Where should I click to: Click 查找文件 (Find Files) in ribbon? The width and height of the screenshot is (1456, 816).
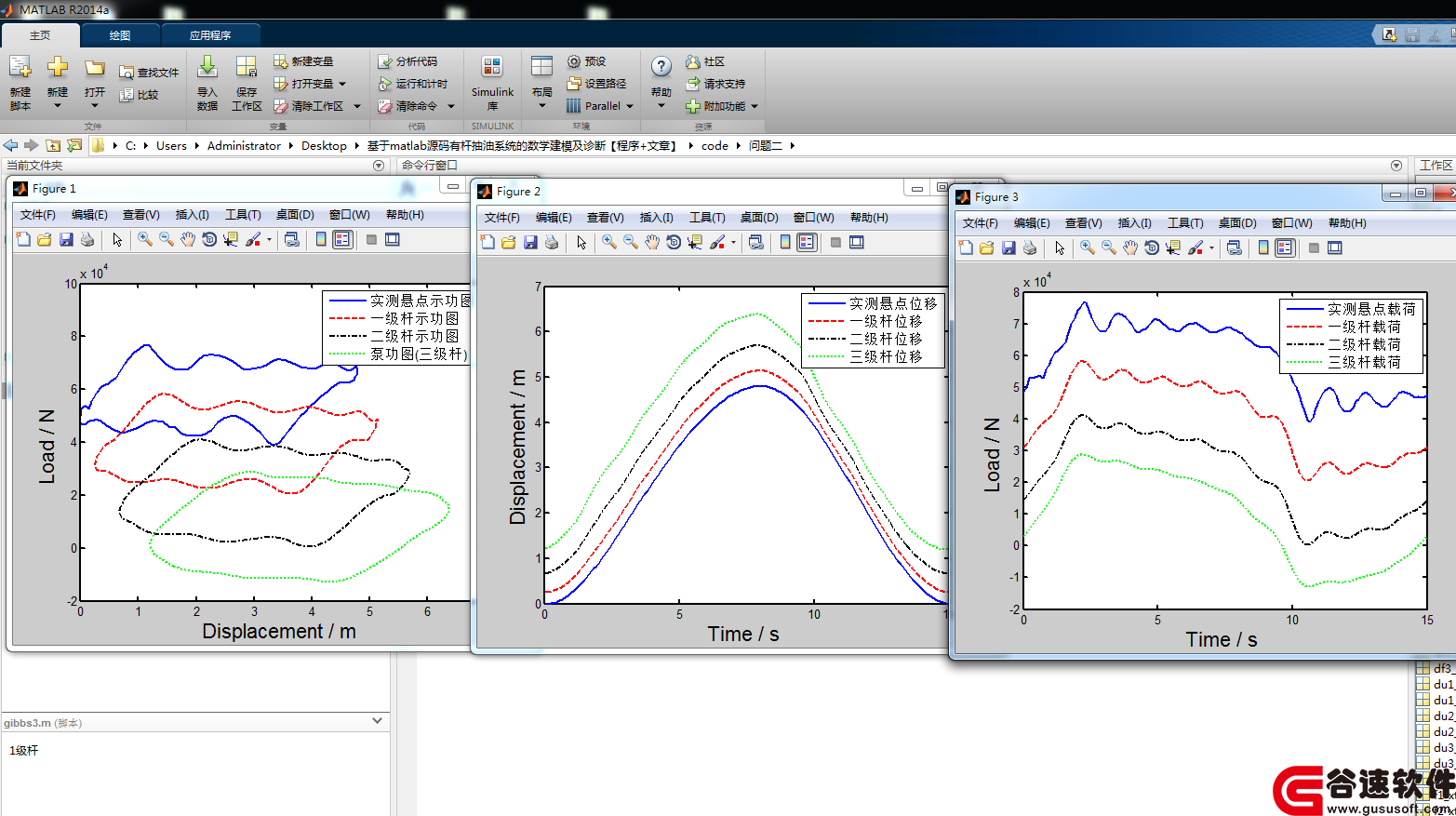click(149, 73)
